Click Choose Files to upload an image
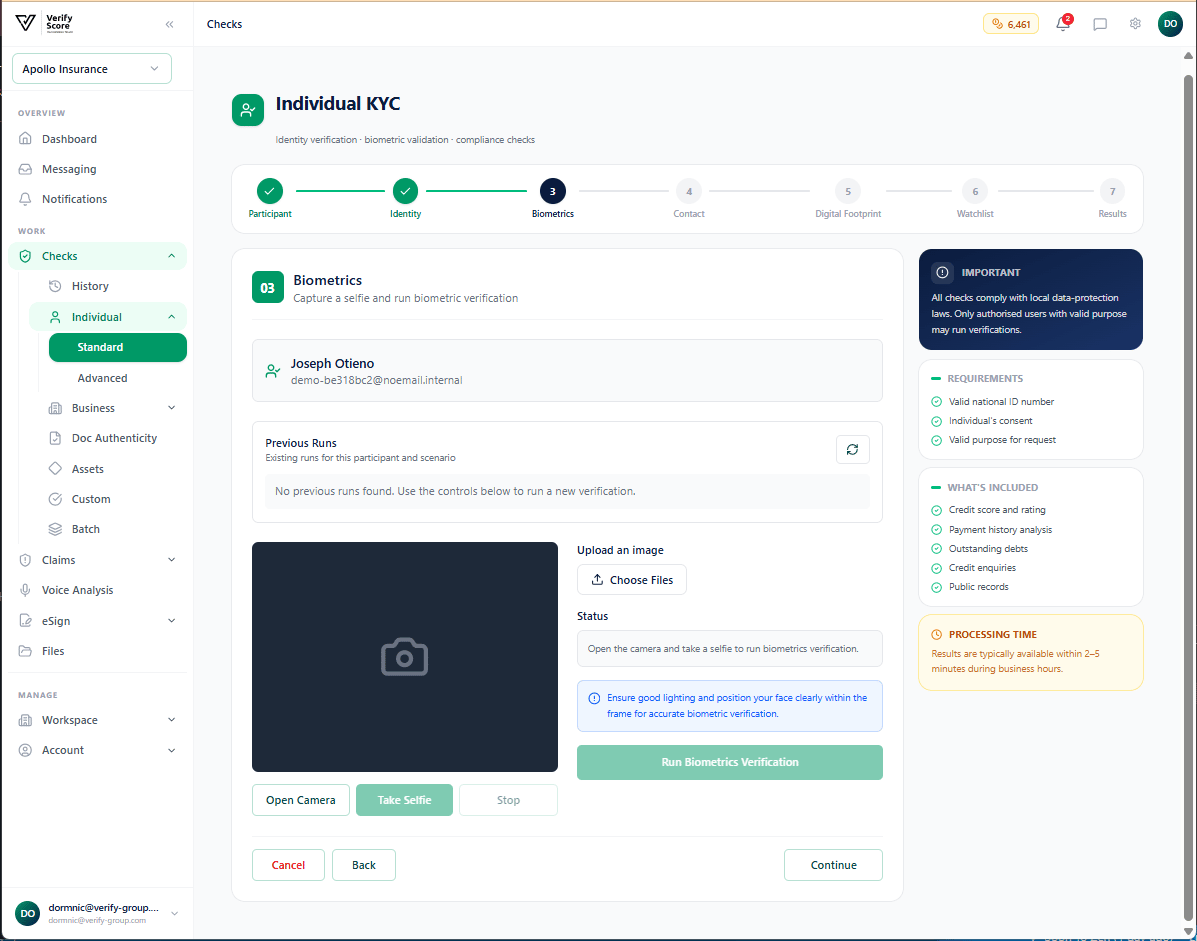 (x=631, y=580)
